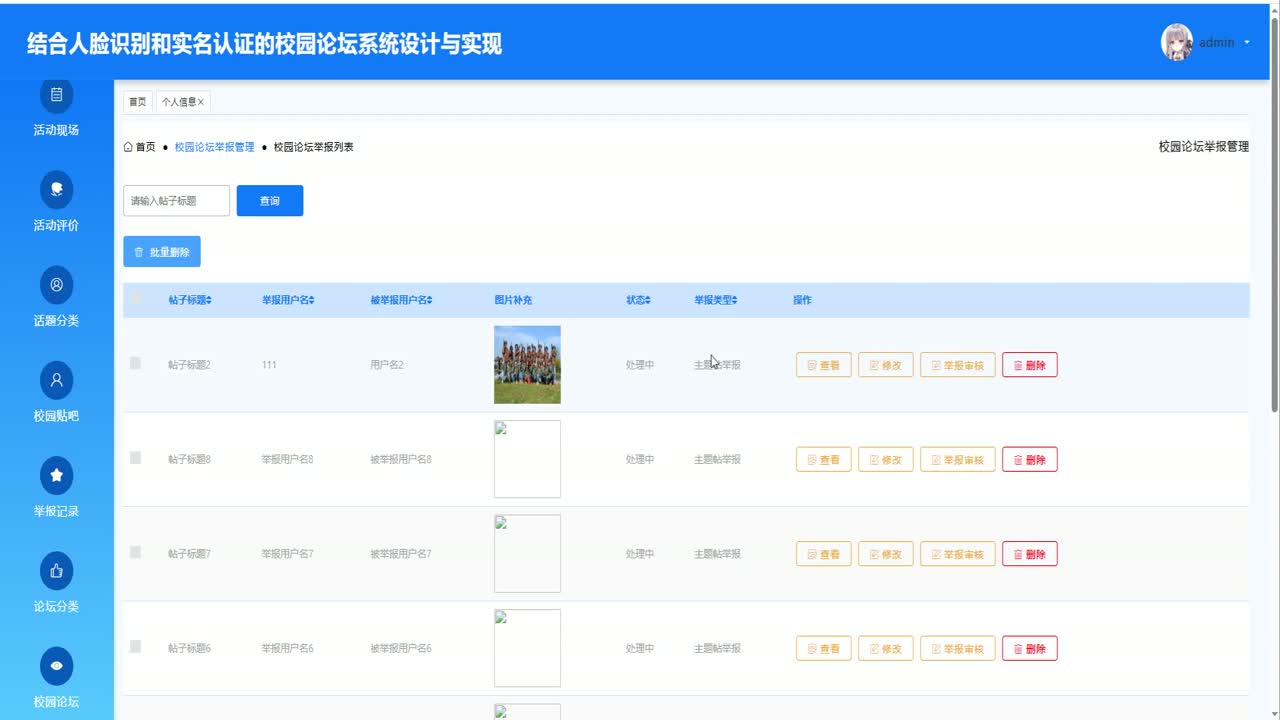Screen dimensions: 1280x720
Task: Click the 首页 breadcrumb text
Action: point(146,147)
